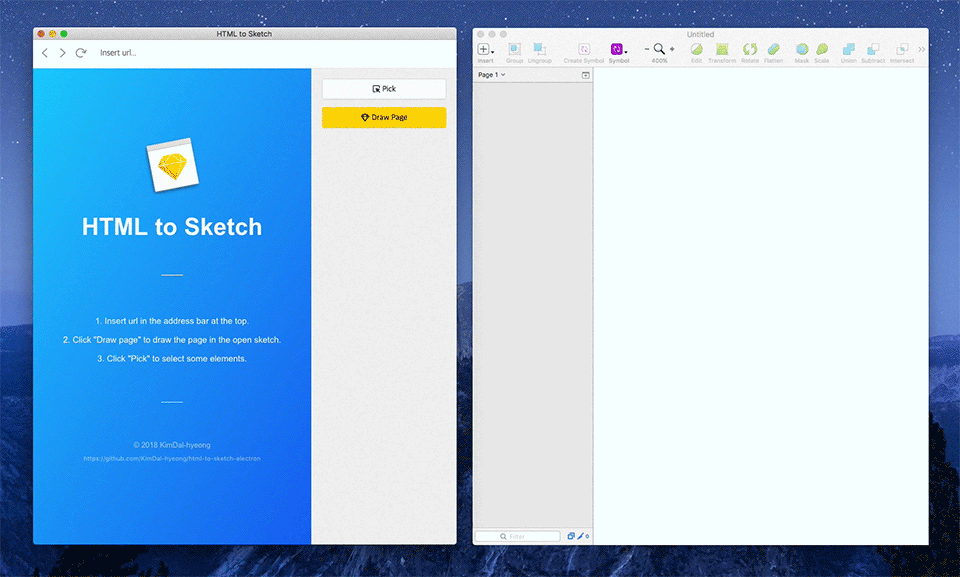This screenshot has width=960, height=577.
Task: Click the '© 2018 KimDal-hyeong' text
Action: 172,445
